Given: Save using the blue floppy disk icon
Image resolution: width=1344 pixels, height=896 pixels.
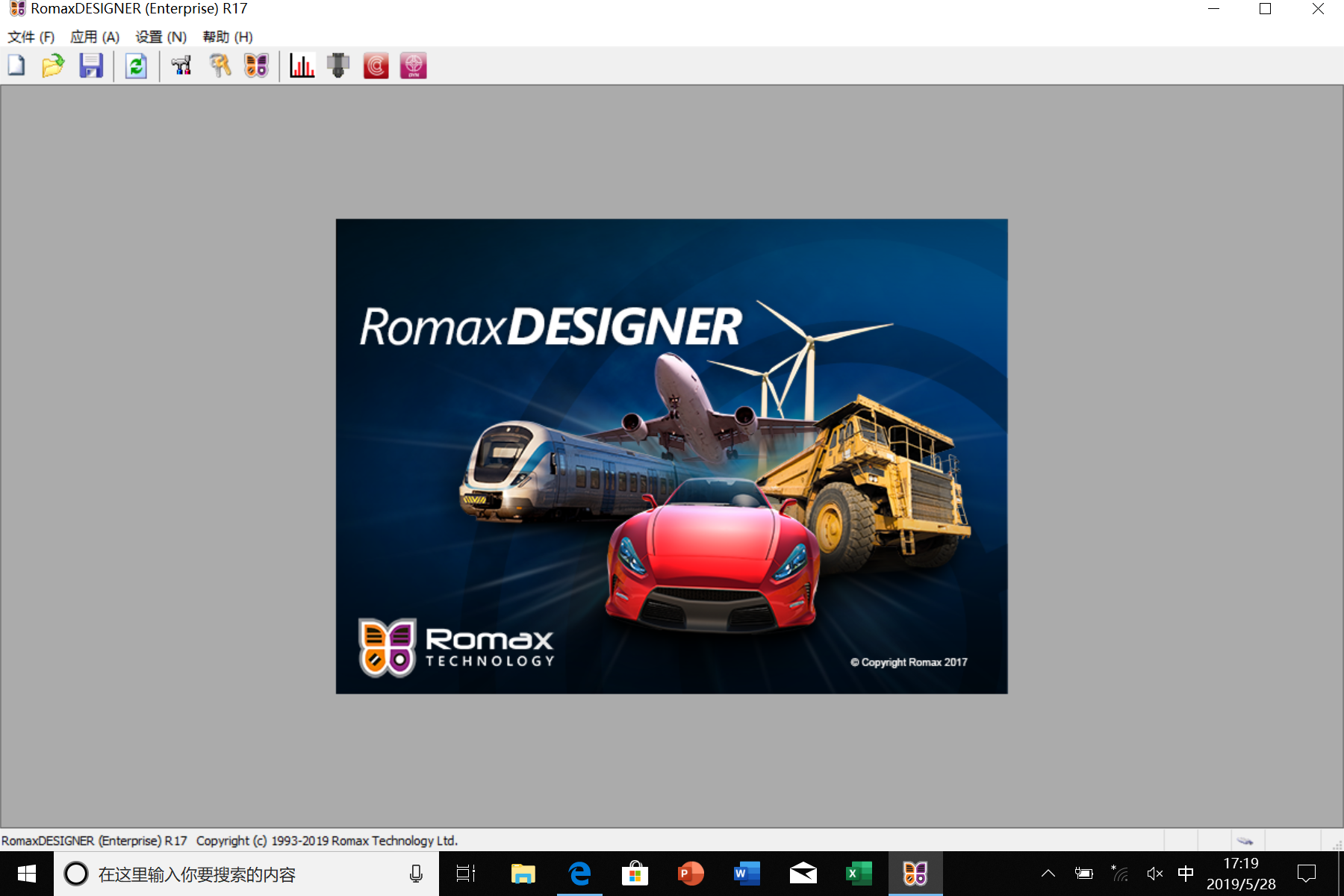Looking at the screenshot, I should tap(91, 66).
